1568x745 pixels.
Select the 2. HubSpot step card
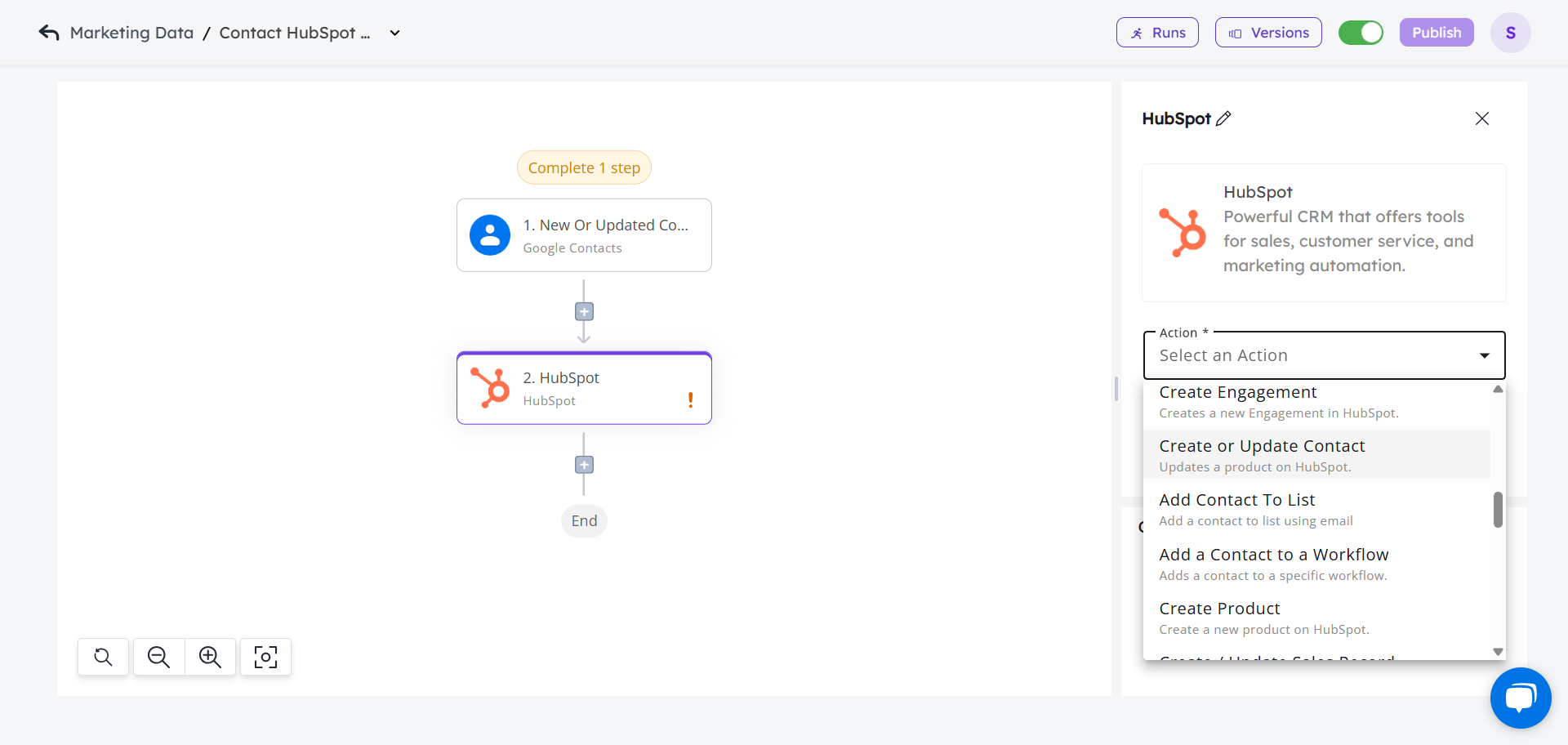[584, 388]
